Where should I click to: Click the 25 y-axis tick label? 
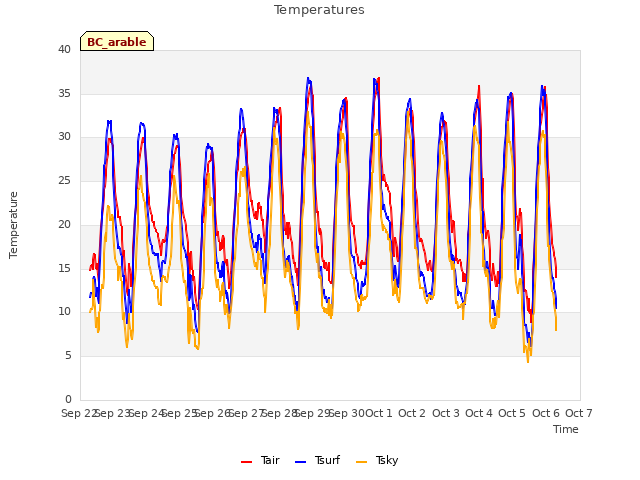pos(64,180)
